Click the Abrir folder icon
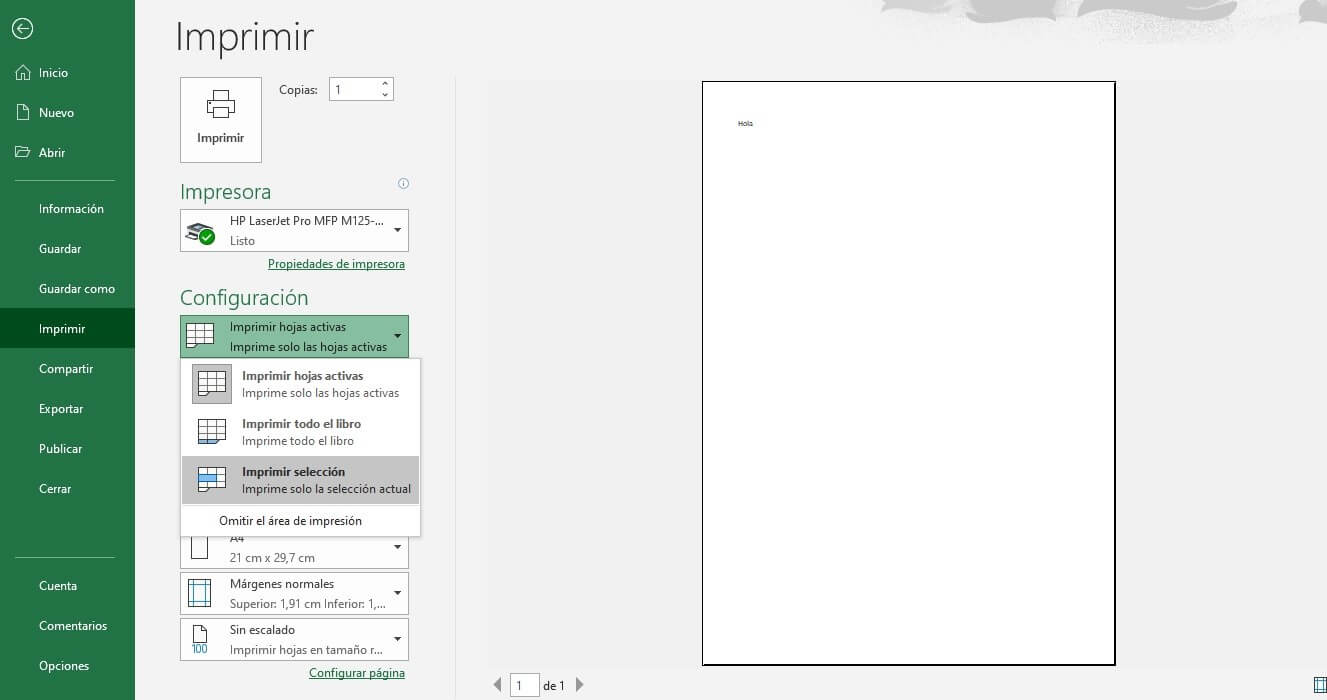This screenshot has width=1327, height=700. 23,152
